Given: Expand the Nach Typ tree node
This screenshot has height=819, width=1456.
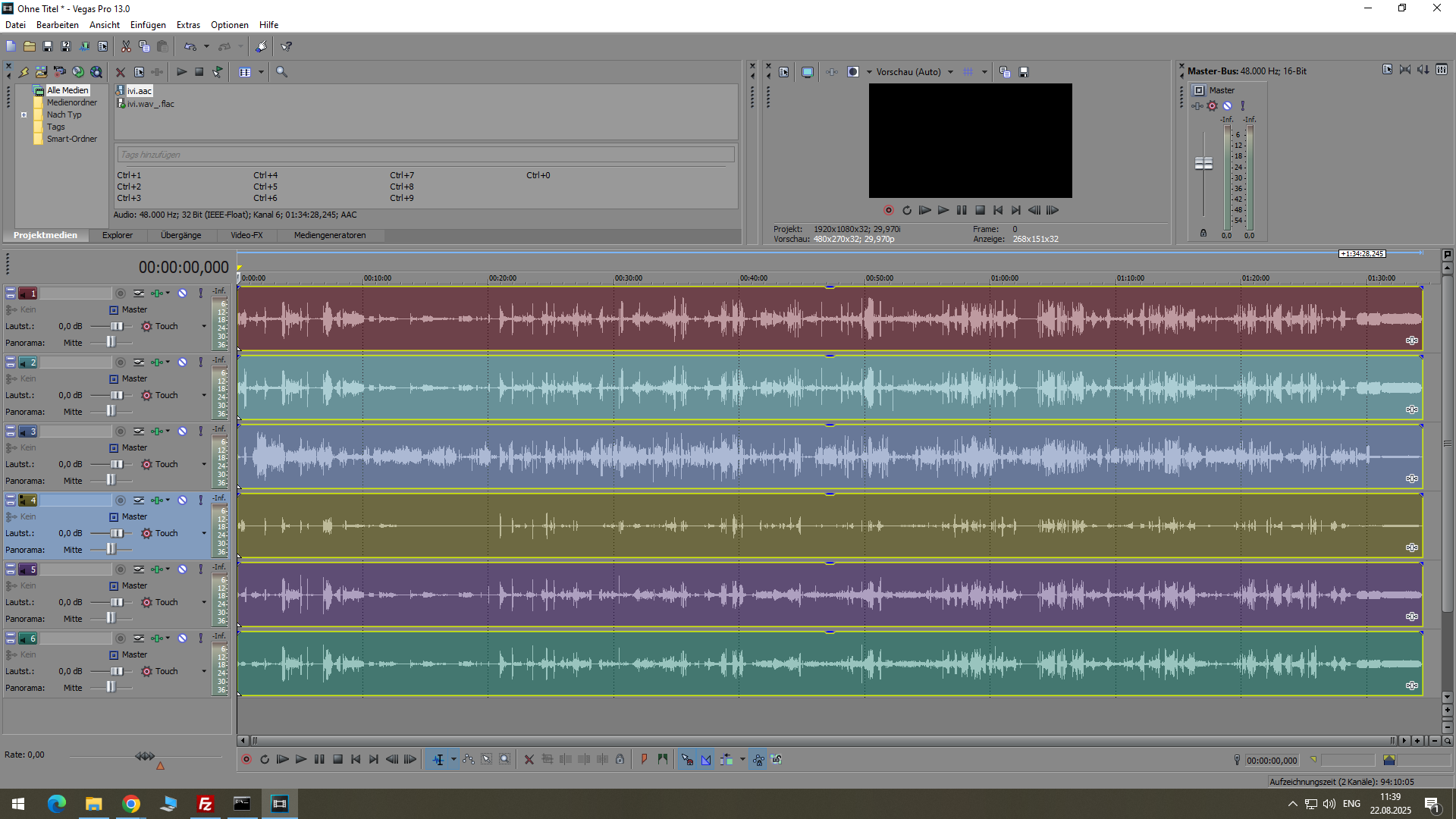Looking at the screenshot, I should [24, 115].
